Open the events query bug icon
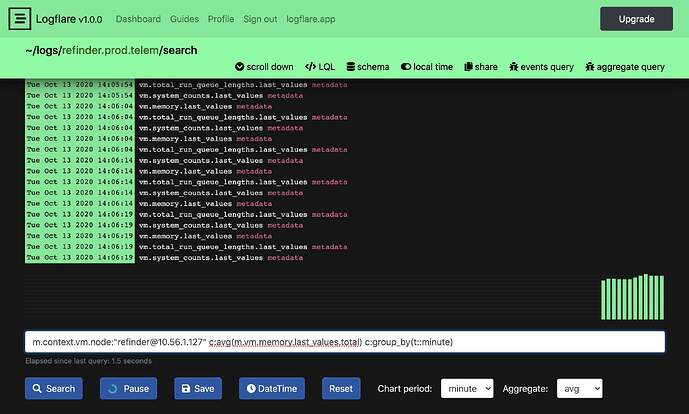Screen dimensions: 689x414 513,67
